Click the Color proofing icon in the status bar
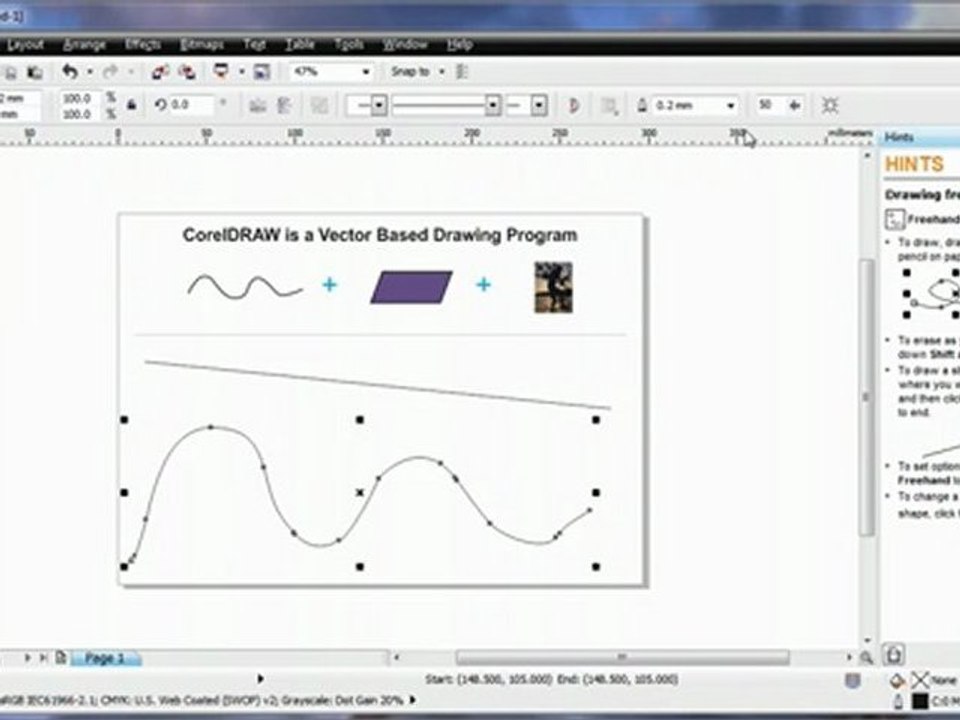The width and height of the screenshot is (960, 720). click(x=852, y=680)
